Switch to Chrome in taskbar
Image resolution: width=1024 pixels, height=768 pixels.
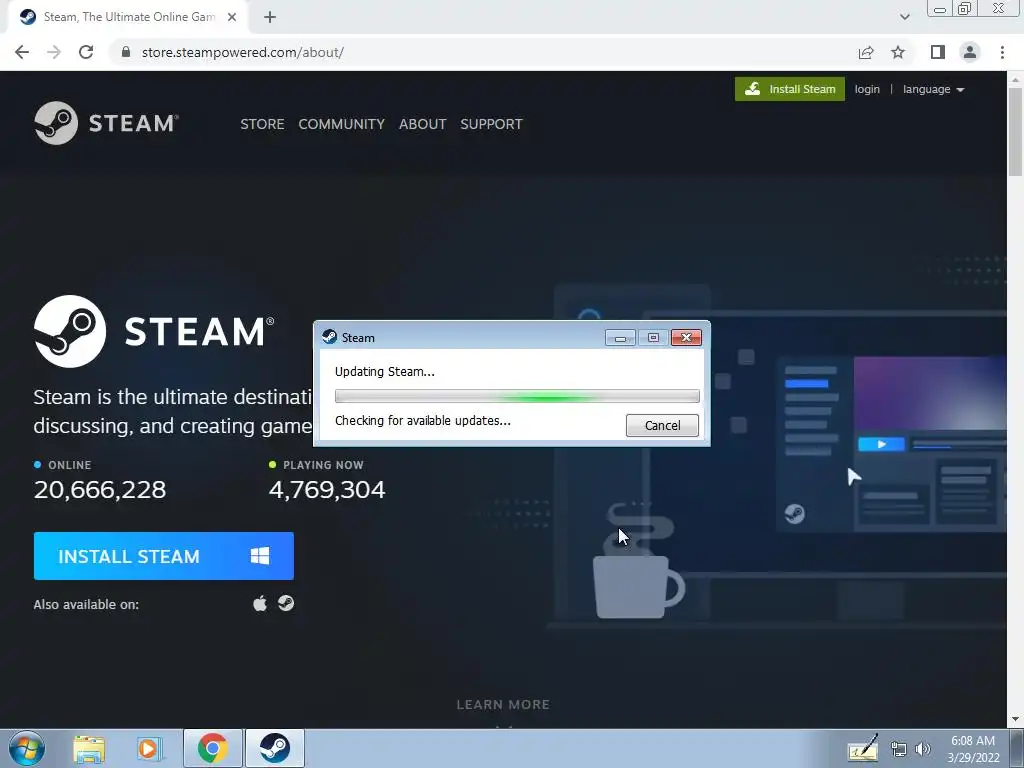(x=213, y=748)
